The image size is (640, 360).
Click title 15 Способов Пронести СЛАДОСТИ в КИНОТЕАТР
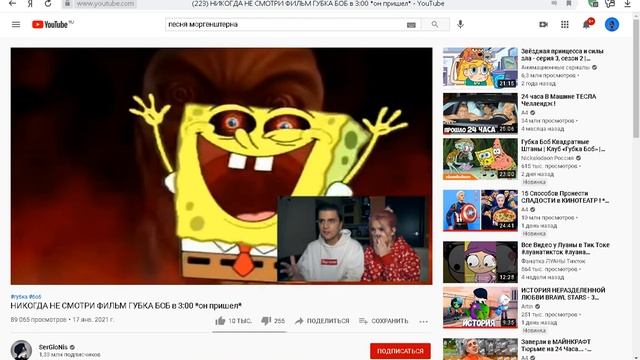[x=565, y=197]
